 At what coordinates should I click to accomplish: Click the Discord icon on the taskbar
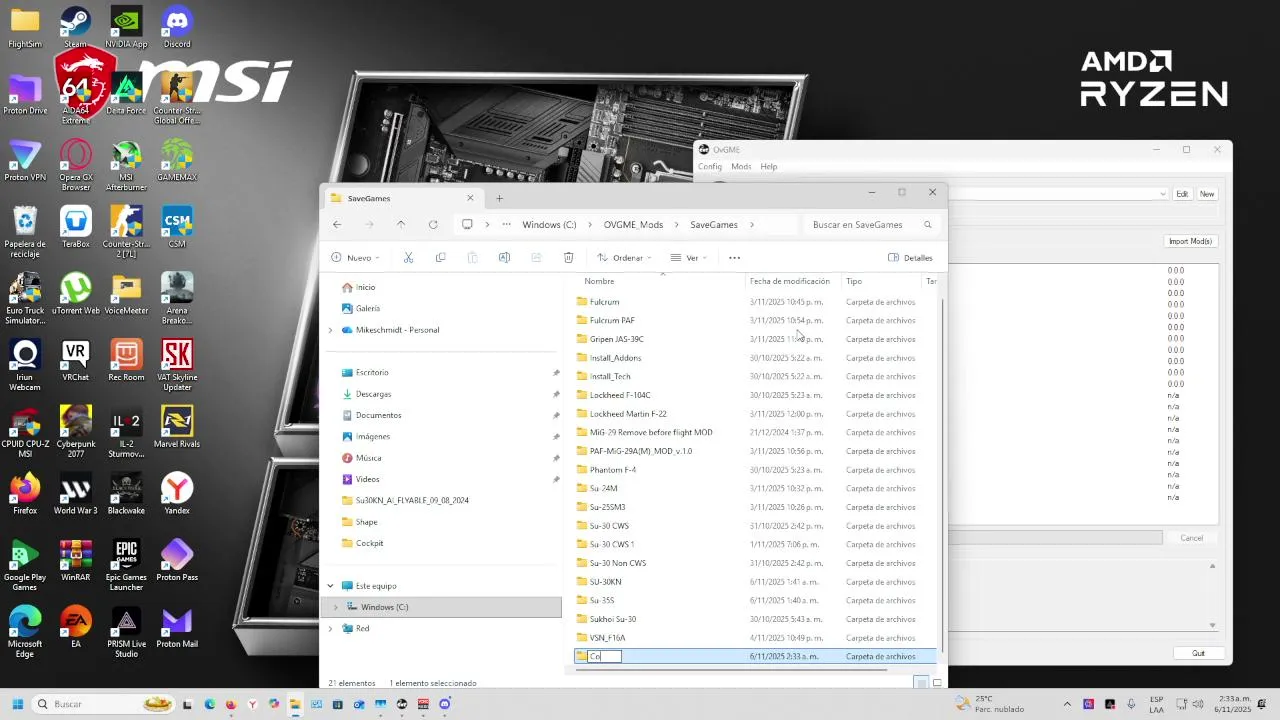[x=445, y=704]
